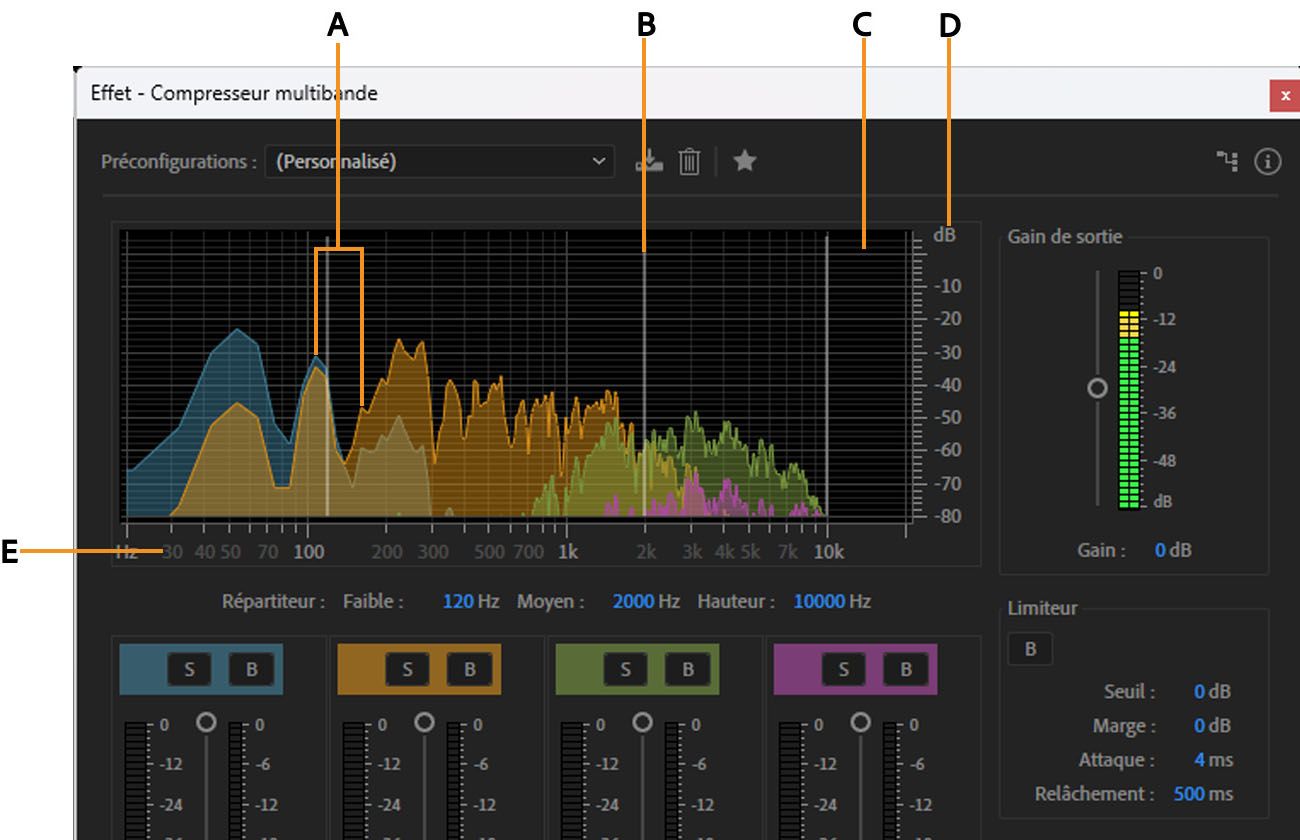
Task: Solo the blue low band
Action: pos(189,670)
